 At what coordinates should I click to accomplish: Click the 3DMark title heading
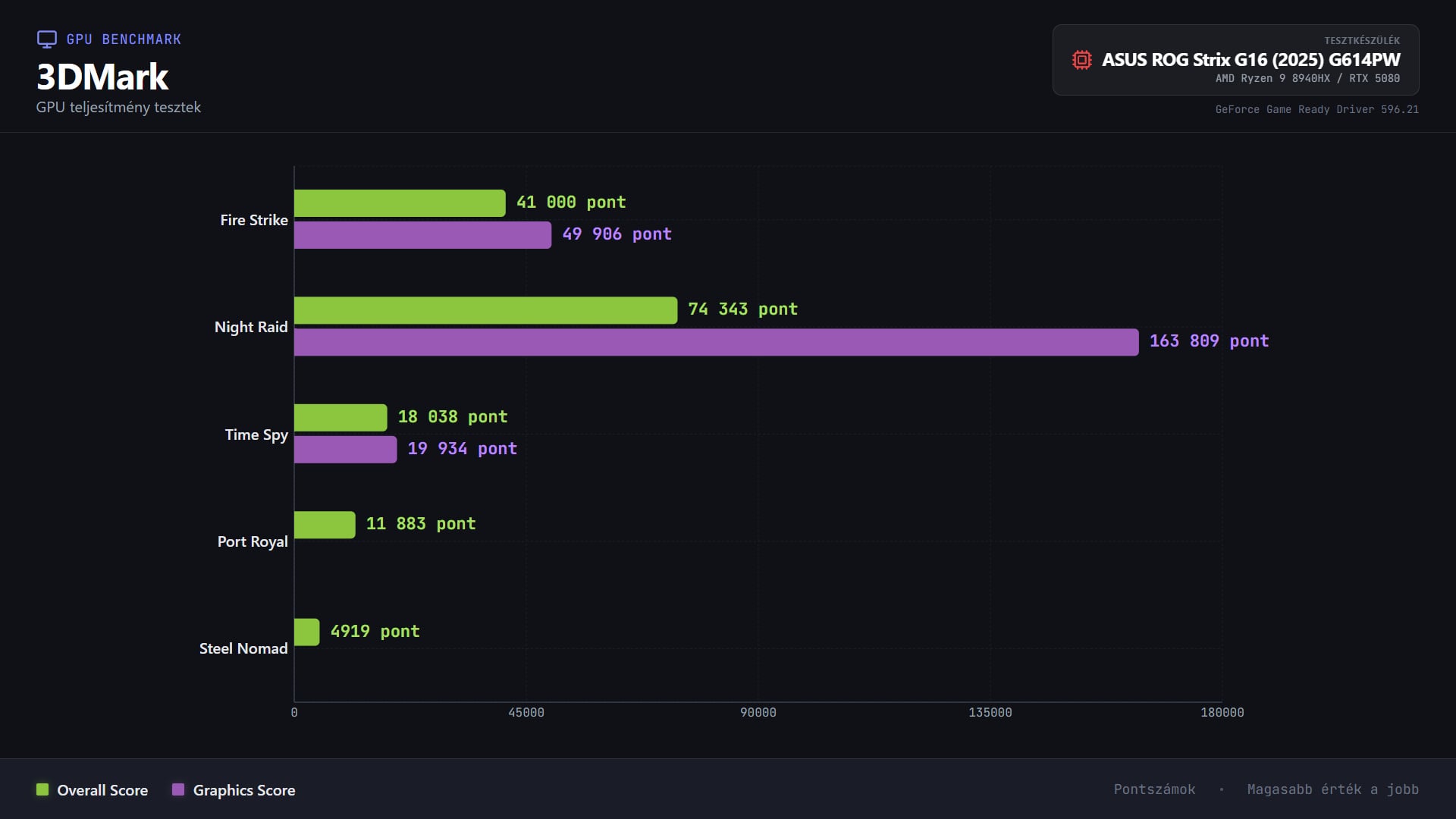click(x=102, y=77)
